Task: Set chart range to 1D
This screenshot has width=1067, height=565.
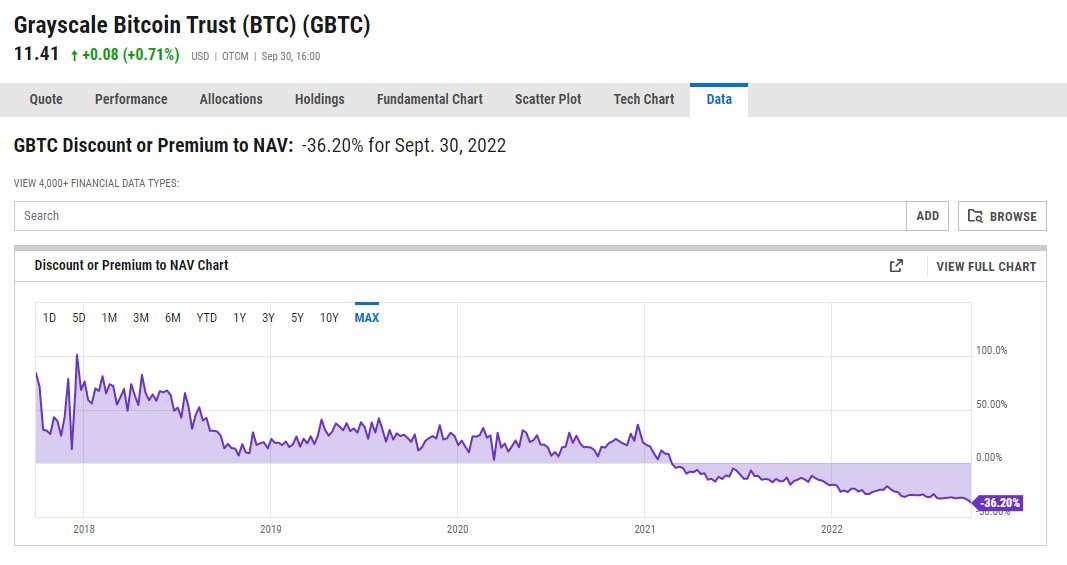Action: point(49,318)
